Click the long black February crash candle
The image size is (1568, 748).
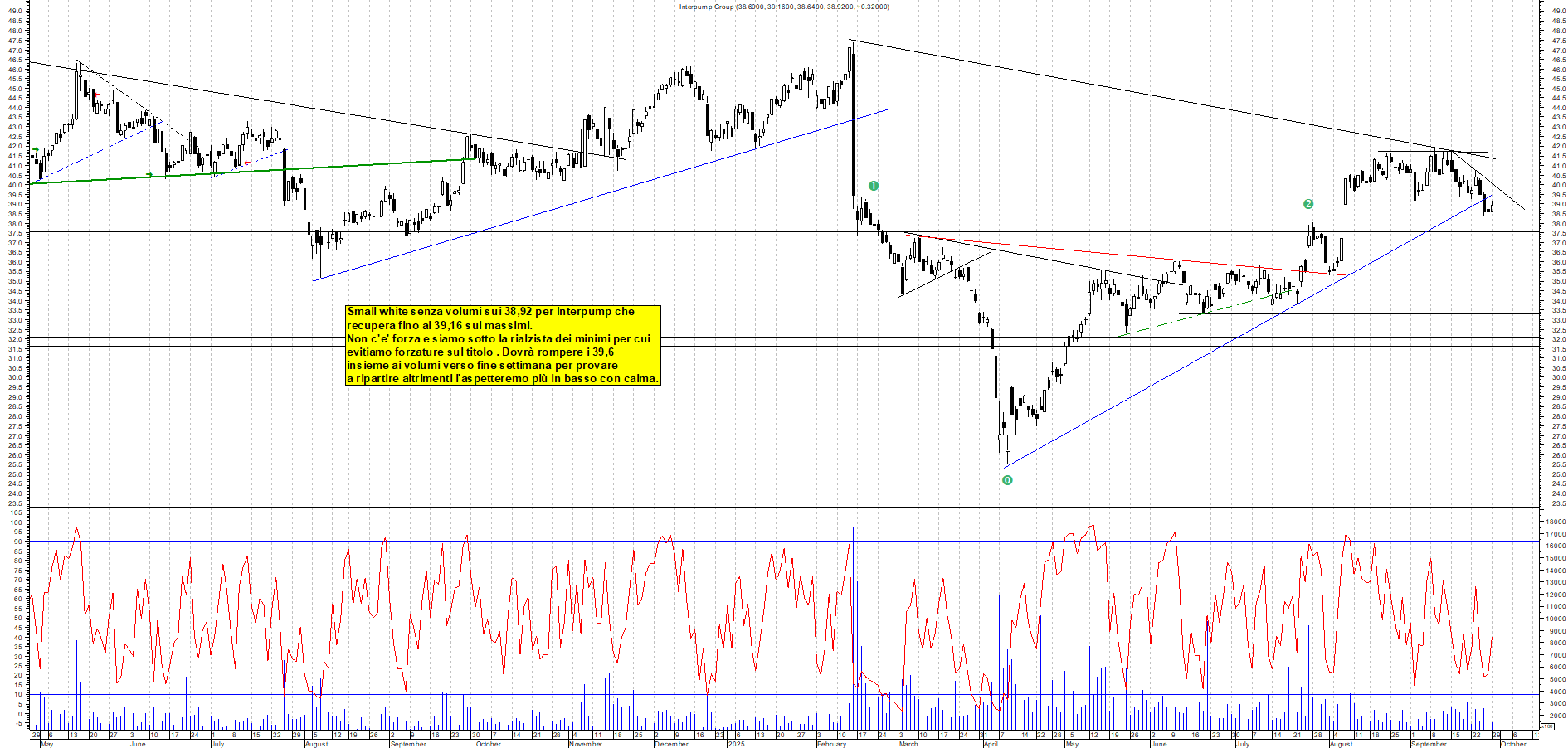[853, 124]
